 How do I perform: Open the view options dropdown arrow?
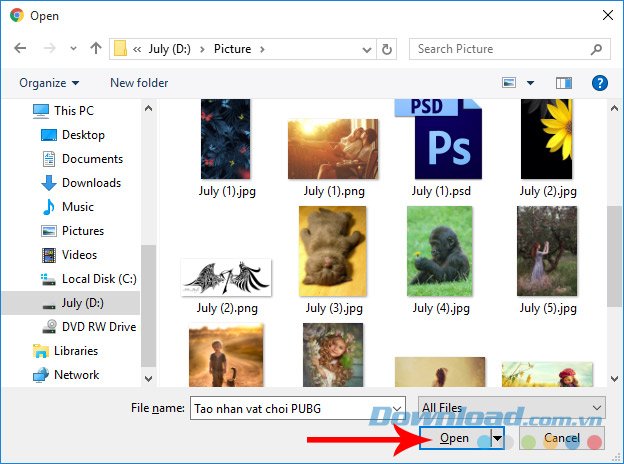tap(530, 83)
